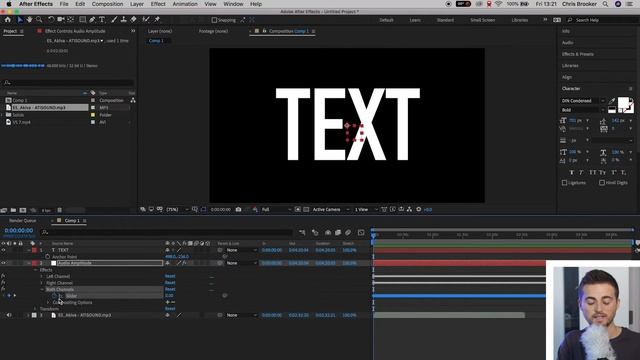
Task: Select the Eraser tool
Action: (x=133, y=20)
